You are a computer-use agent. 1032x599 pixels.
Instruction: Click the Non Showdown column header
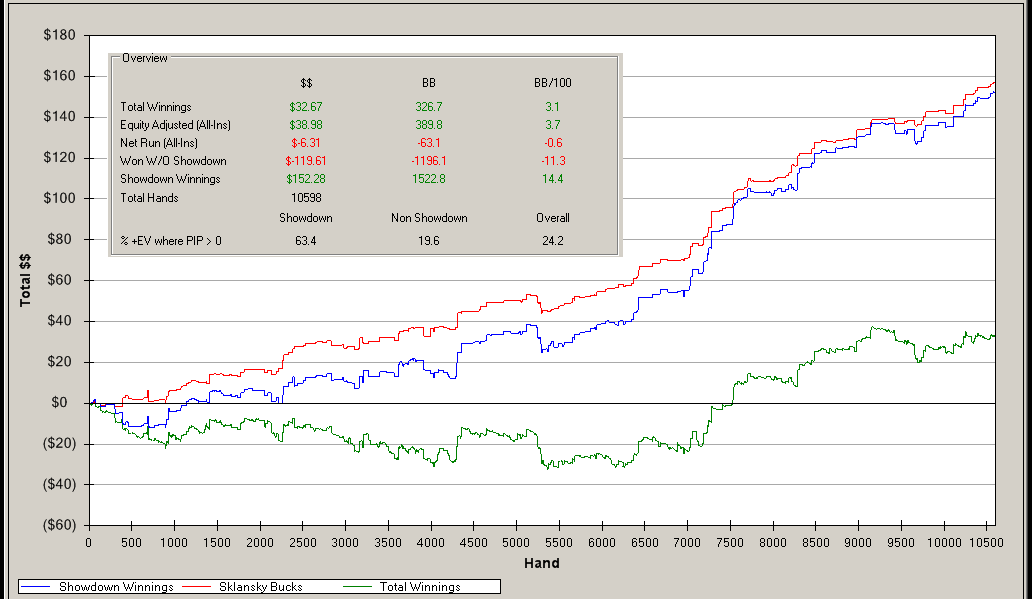(429, 217)
